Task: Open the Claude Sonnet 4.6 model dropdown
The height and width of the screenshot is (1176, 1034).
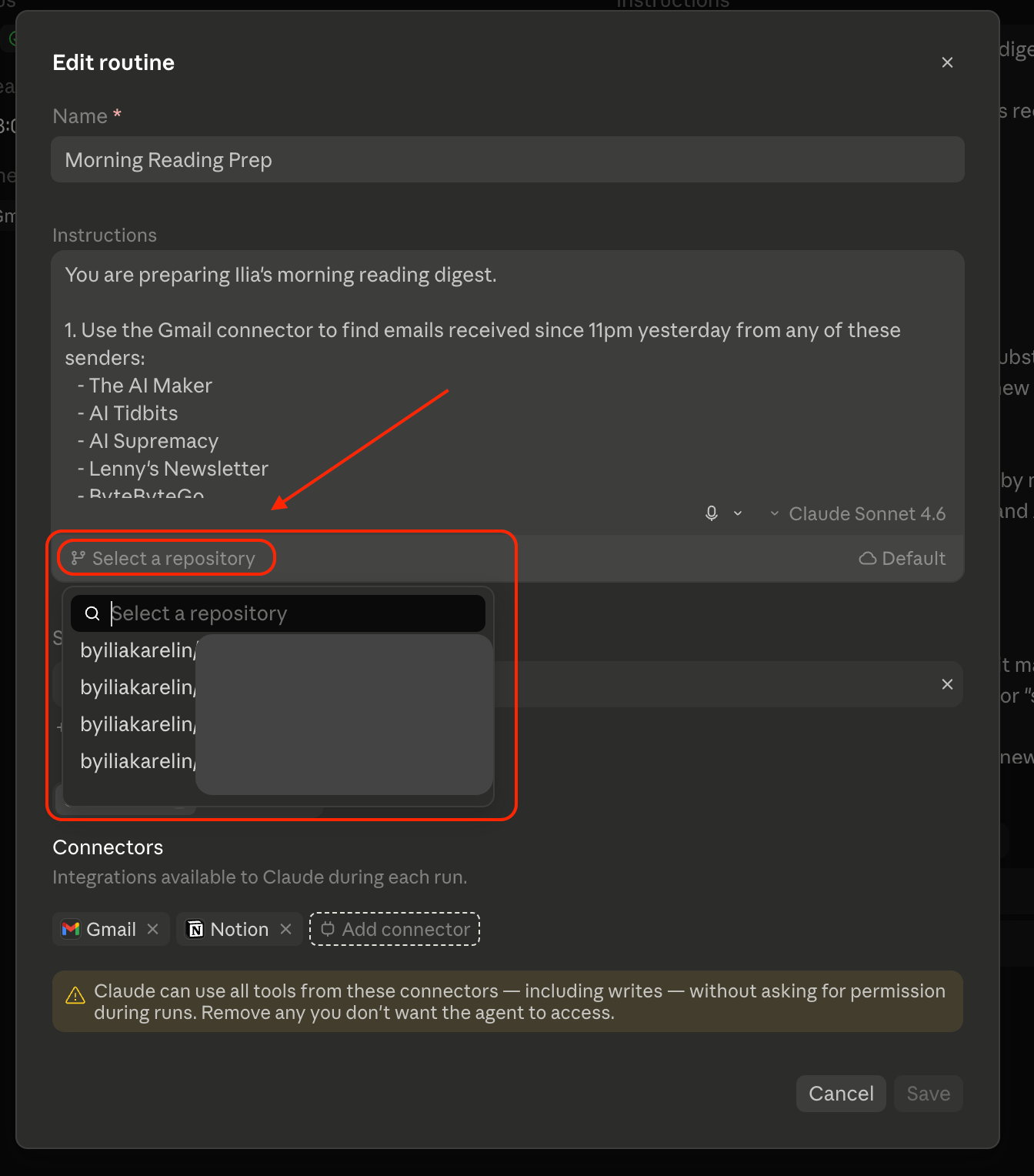Action: (858, 513)
